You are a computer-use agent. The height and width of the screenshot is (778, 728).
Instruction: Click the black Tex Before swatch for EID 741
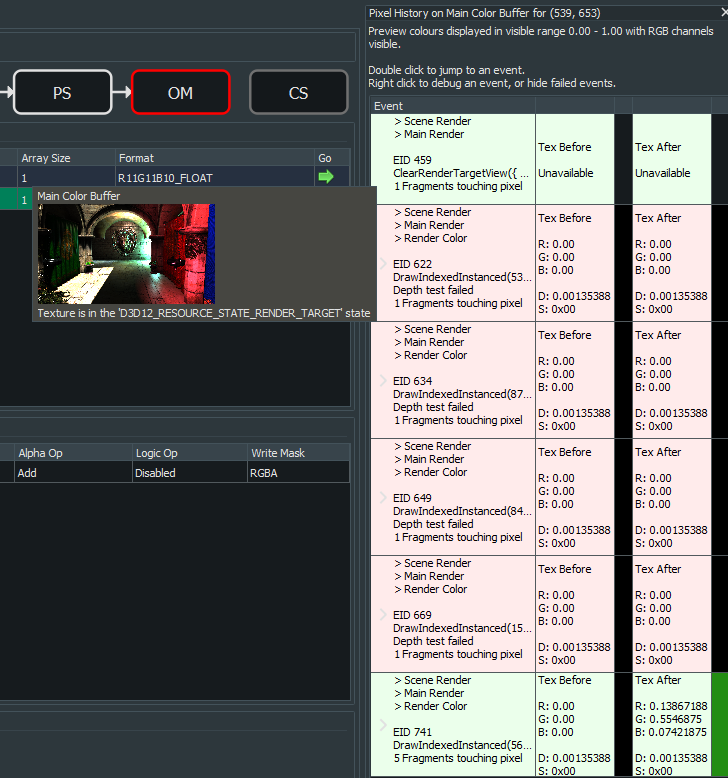(623, 724)
